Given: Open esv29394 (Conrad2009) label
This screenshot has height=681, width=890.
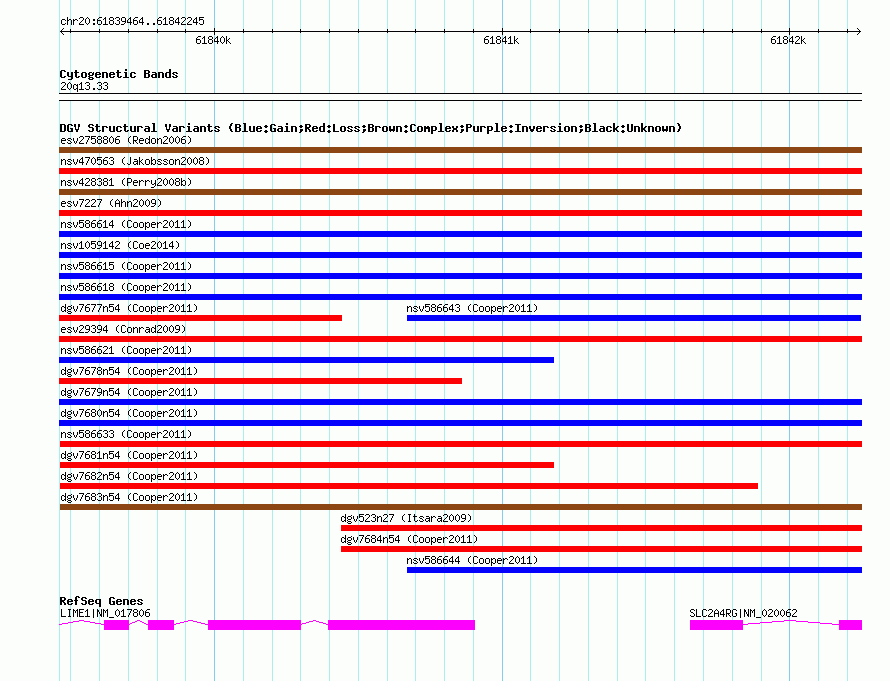Looking at the screenshot, I should pyautogui.click(x=123, y=329).
